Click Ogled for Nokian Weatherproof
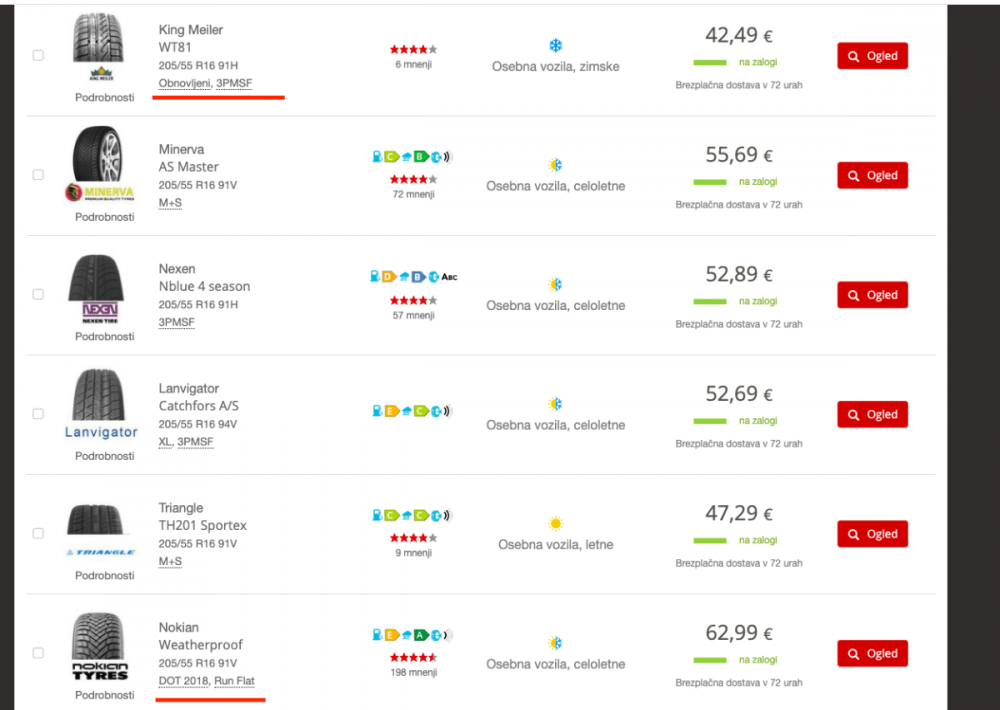 click(x=872, y=654)
